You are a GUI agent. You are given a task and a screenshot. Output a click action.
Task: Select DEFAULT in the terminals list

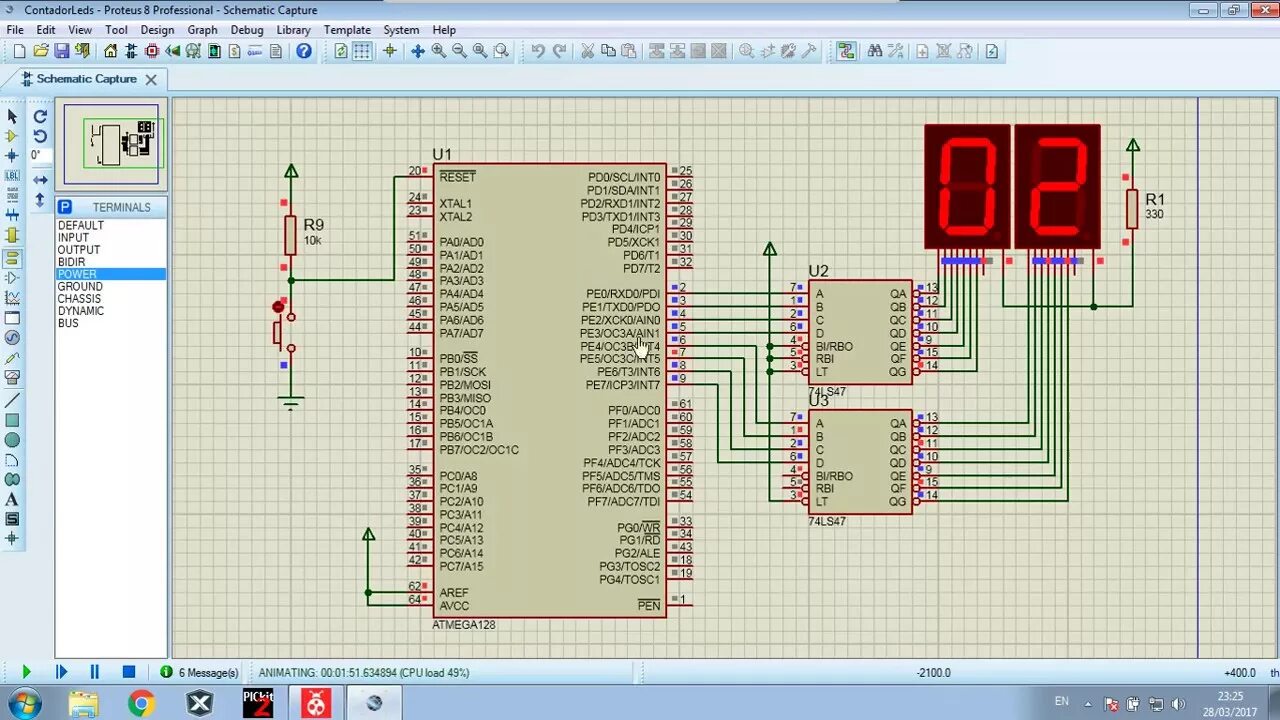point(81,226)
